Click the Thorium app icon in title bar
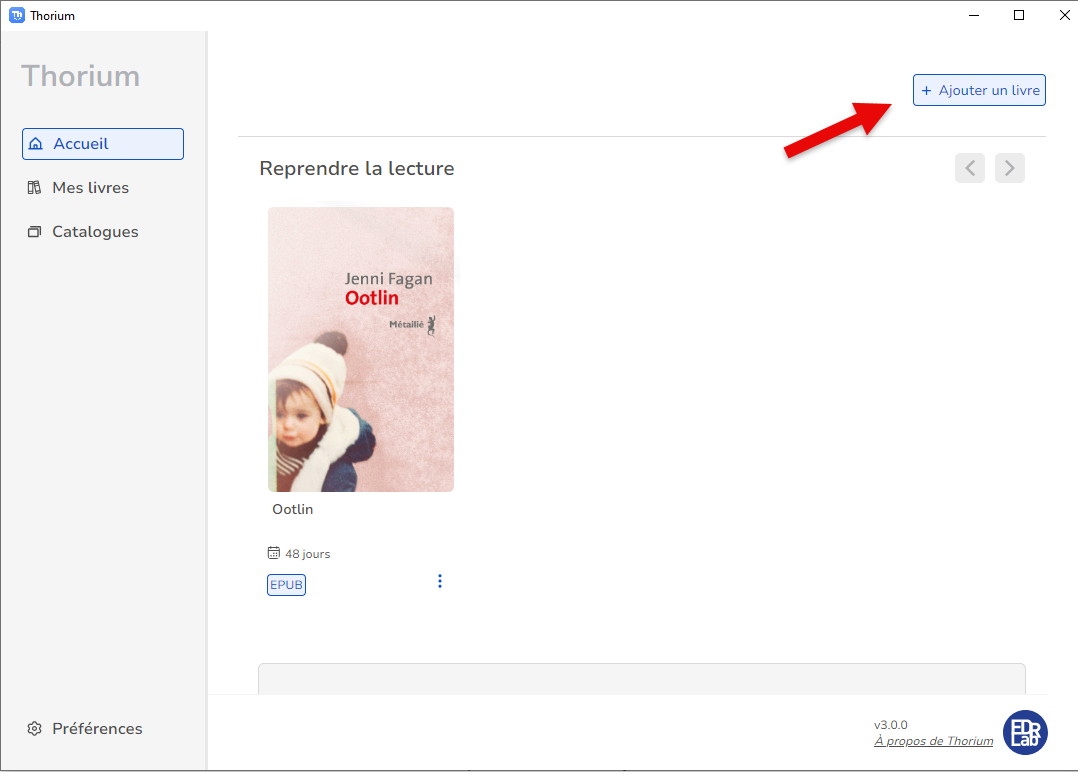This screenshot has width=1078, height=772. pyautogui.click(x=16, y=15)
